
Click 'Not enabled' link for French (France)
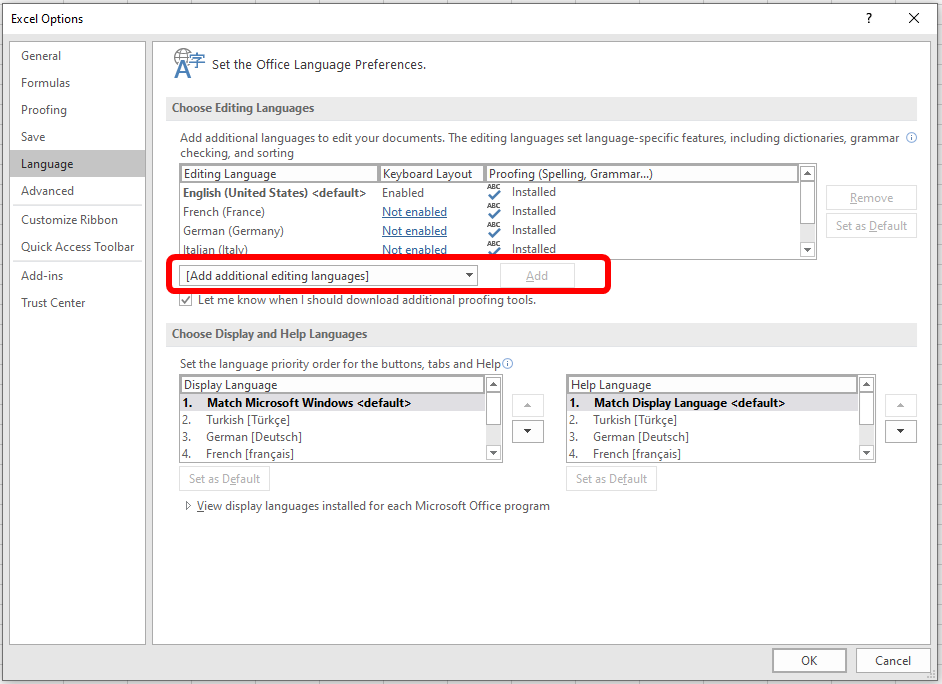coord(415,212)
